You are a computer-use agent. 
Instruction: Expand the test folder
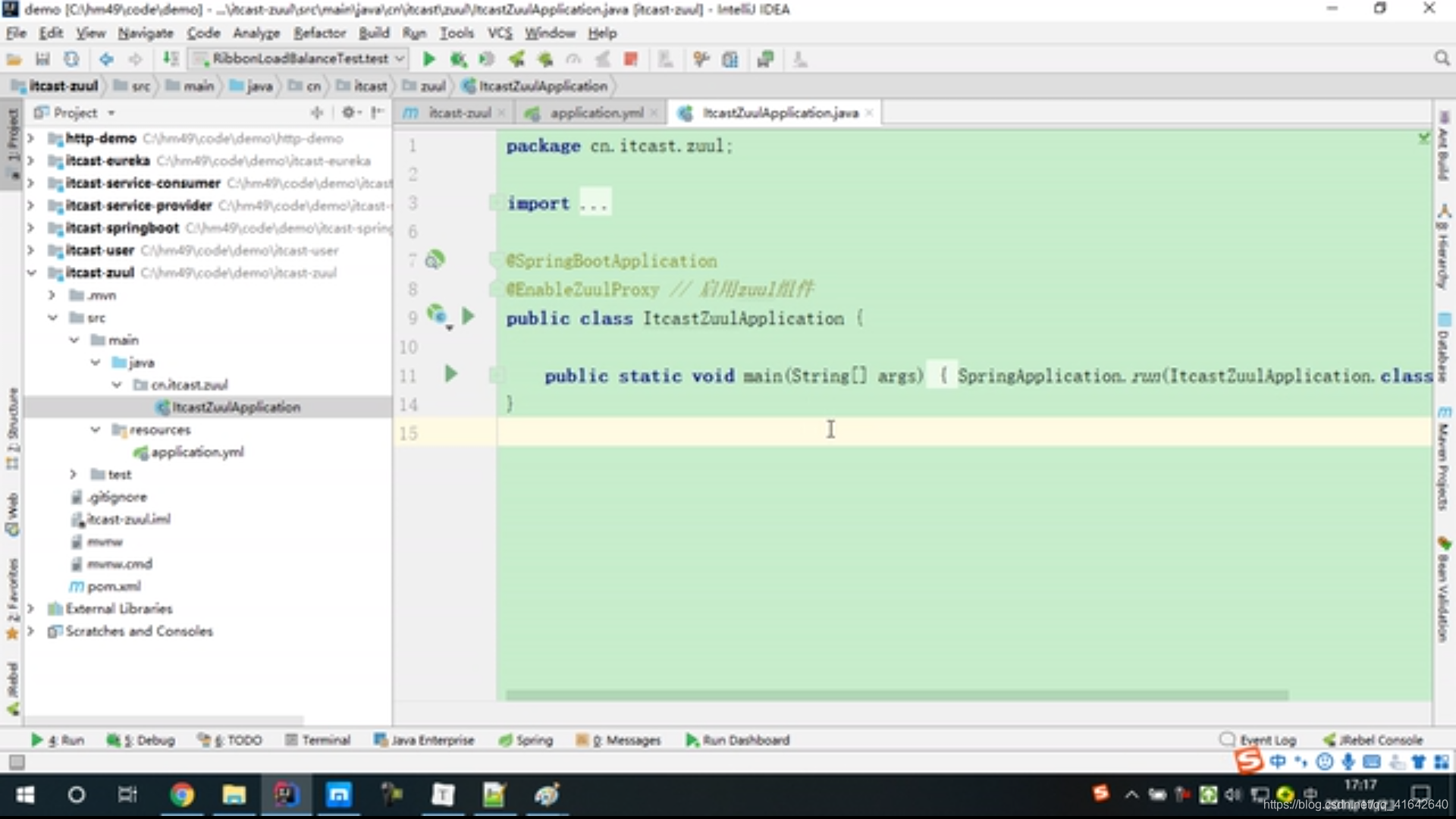(73, 474)
